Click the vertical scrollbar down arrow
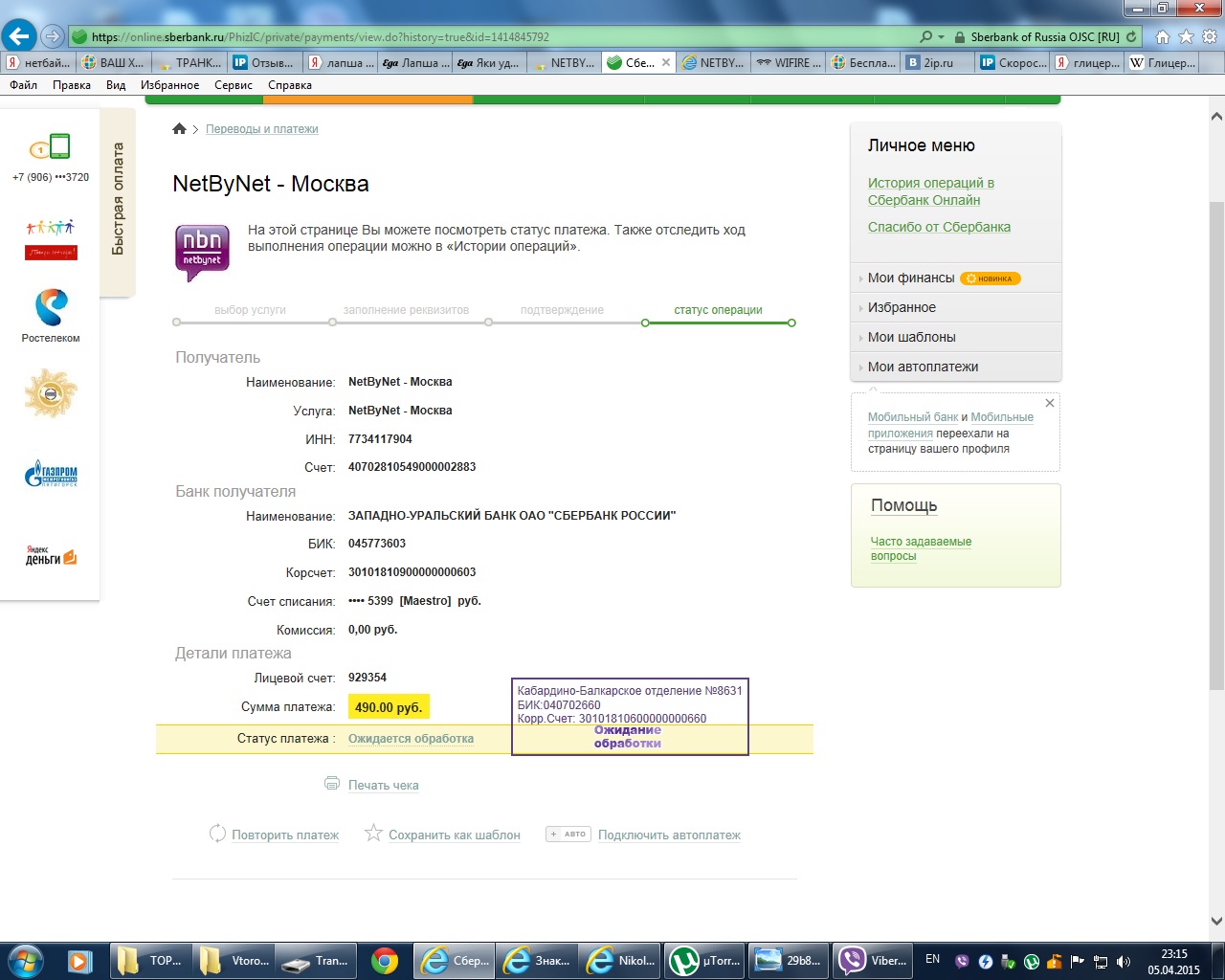The width and height of the screenshot is (1225, 980). coord(1216,922)
